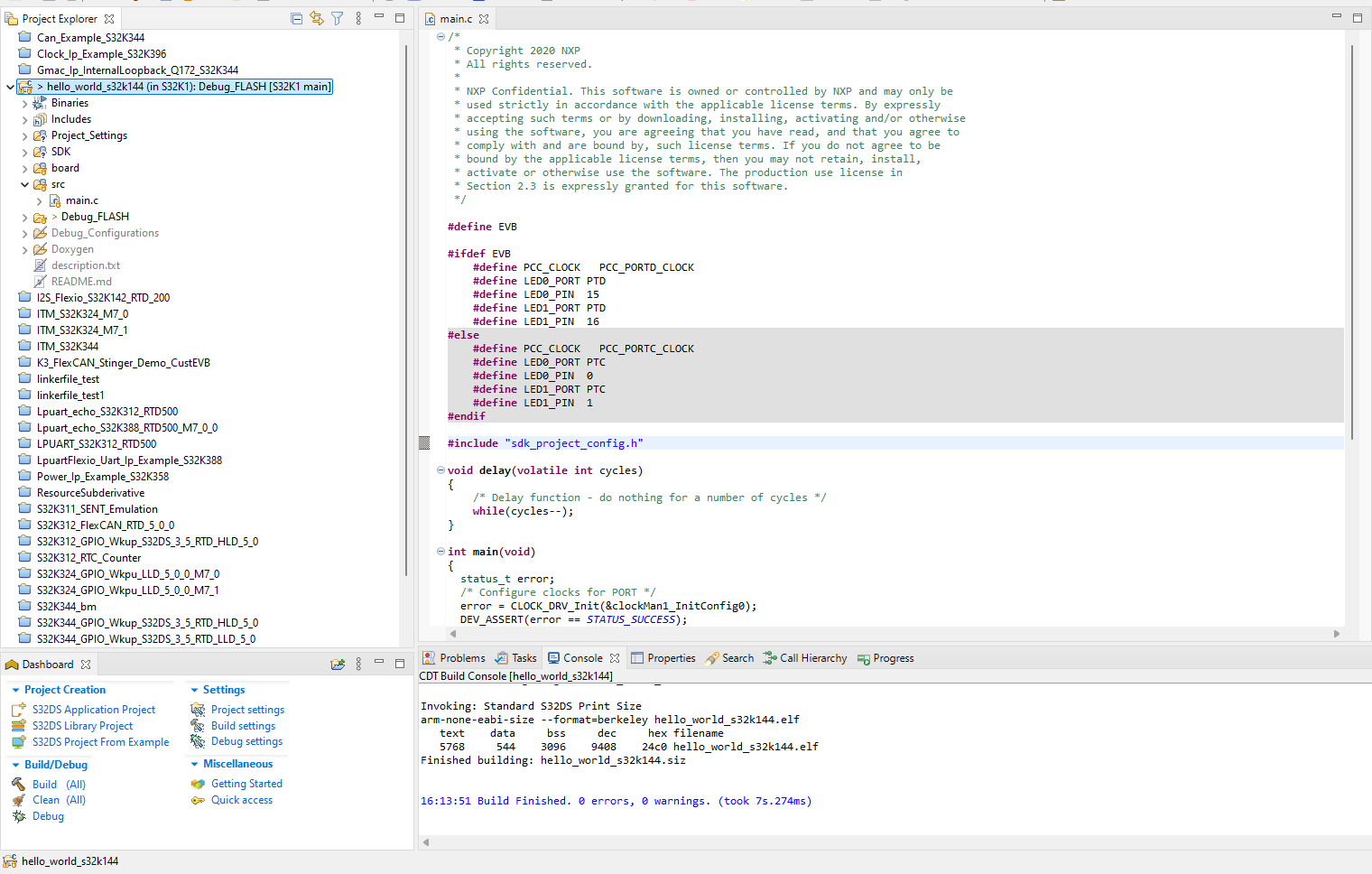The image size is (1372, 874).
Task: Collapse hello_world_s32k144 project node
Action: coord(10,87)
